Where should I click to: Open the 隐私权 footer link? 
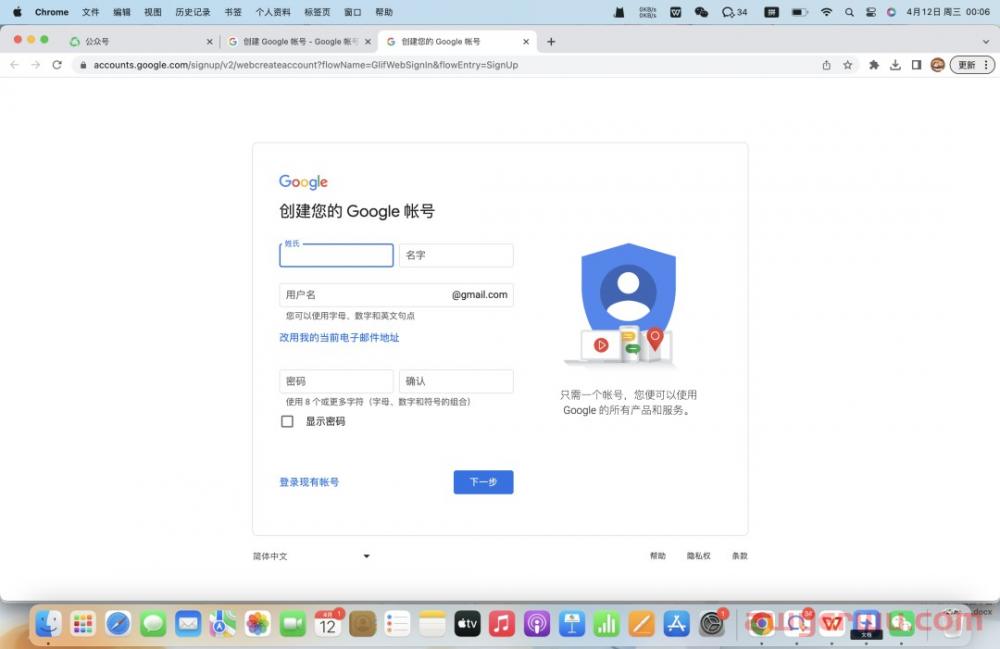(698, 556)
